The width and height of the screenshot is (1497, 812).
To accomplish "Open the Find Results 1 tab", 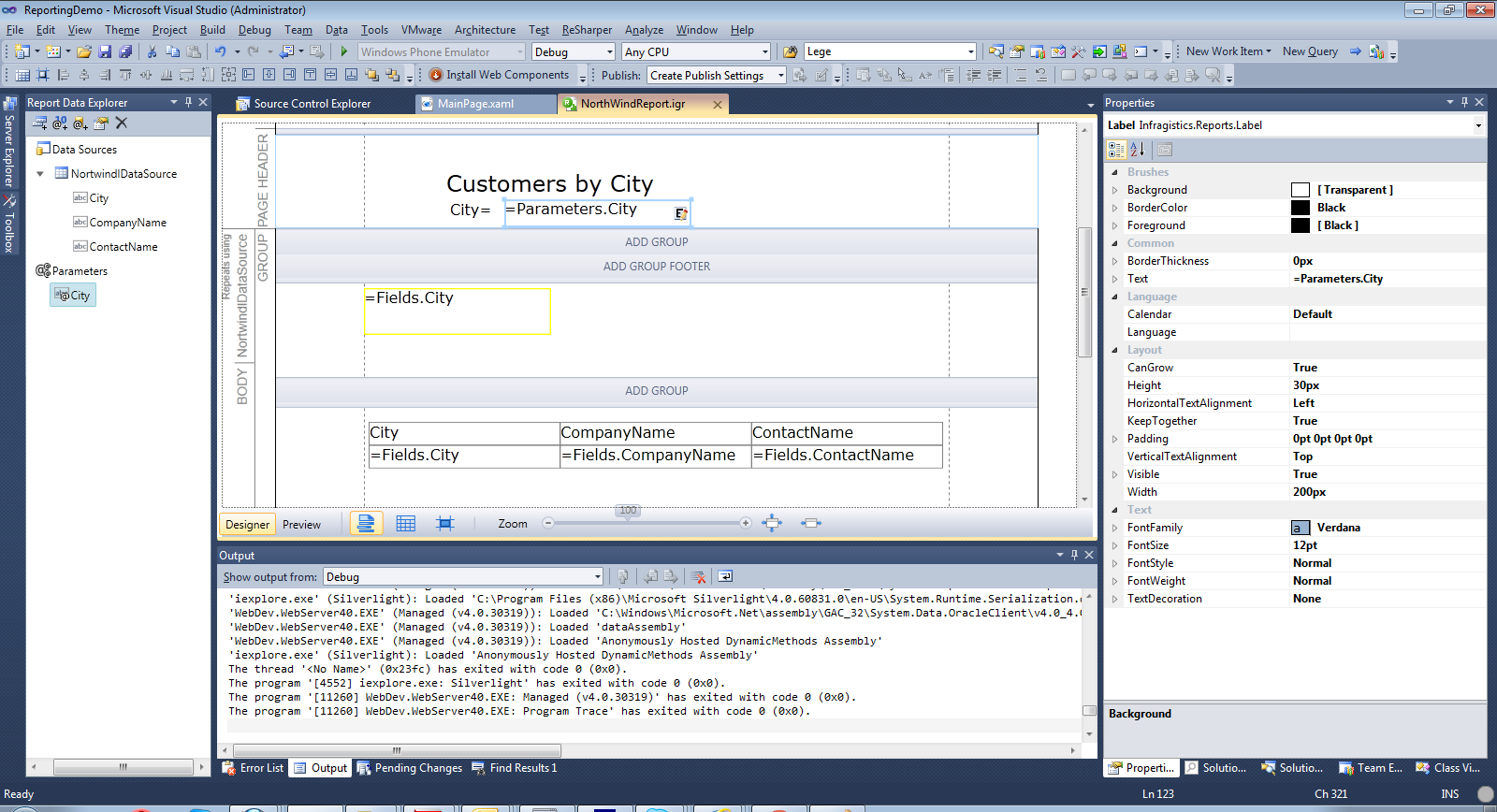I will 515,768.
